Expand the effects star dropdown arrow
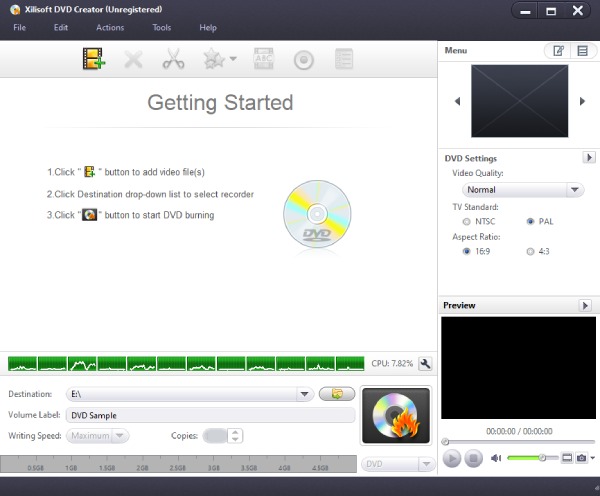Screen dimensions: 600x496 pyautogui.click(x=233, y=59)
